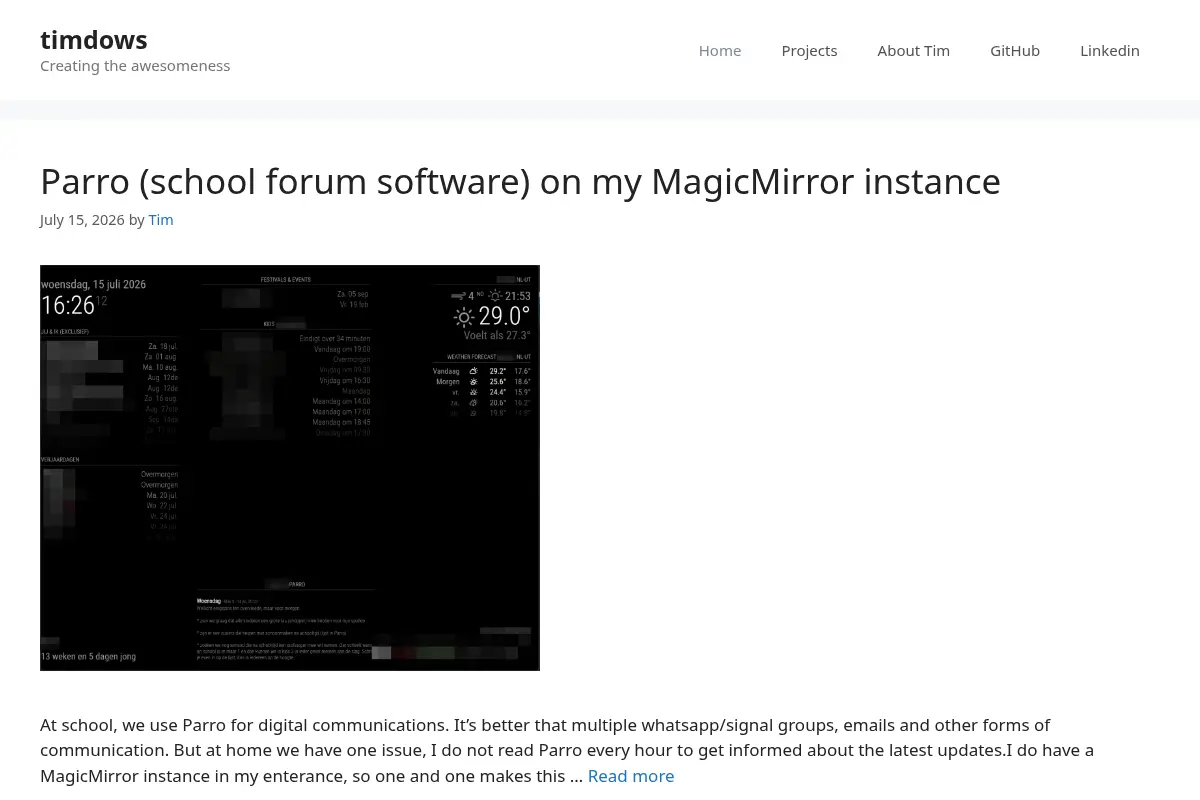Open the About Tim page

click(x=914, y=50)
